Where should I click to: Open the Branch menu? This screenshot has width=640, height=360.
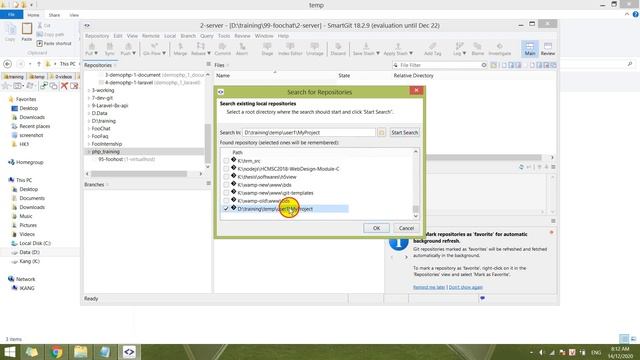point(188,36)
